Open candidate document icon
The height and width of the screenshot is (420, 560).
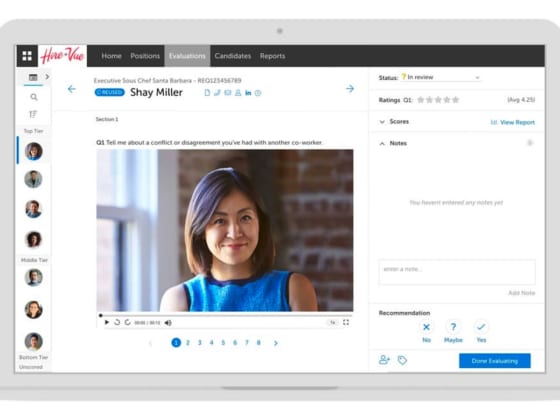[x=207, y=93]
